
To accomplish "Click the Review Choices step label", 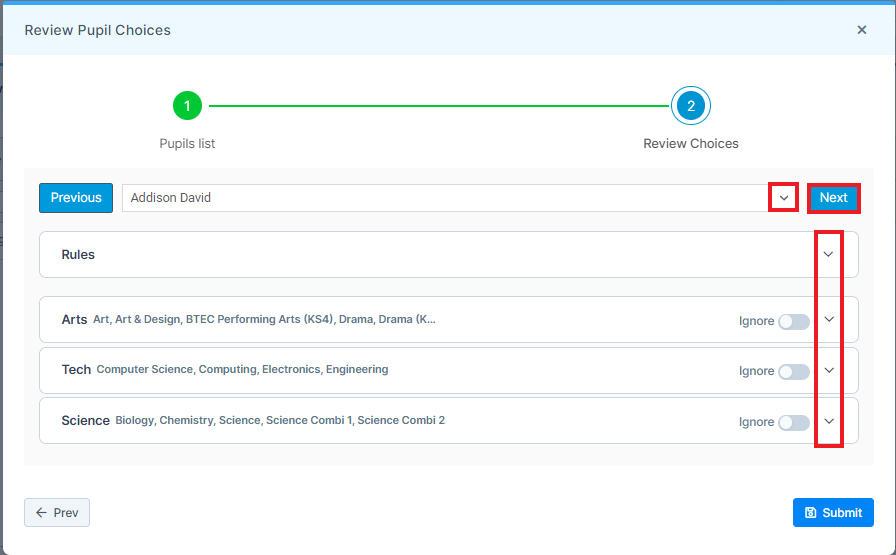I will click(691, 143).
